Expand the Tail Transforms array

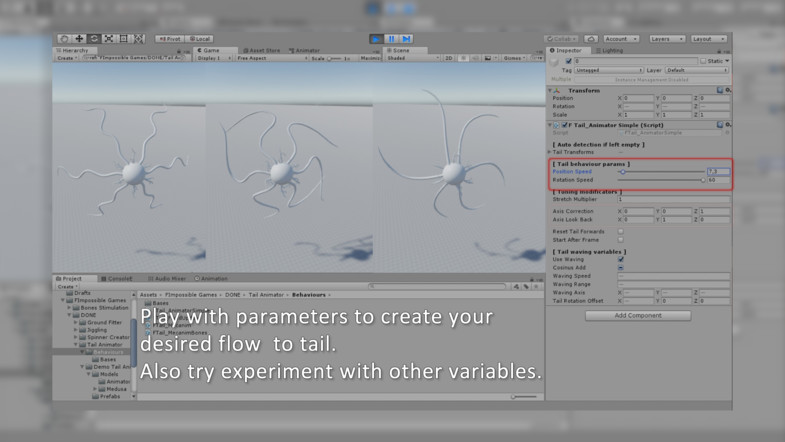tap(550, 152)
